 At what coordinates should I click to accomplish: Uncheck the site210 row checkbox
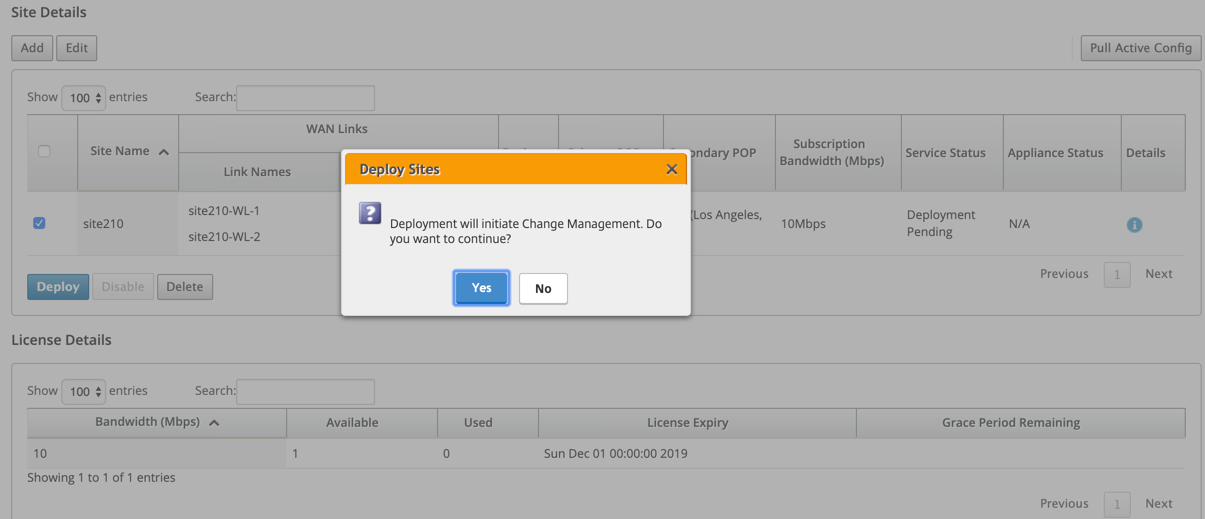pos(39,223)
